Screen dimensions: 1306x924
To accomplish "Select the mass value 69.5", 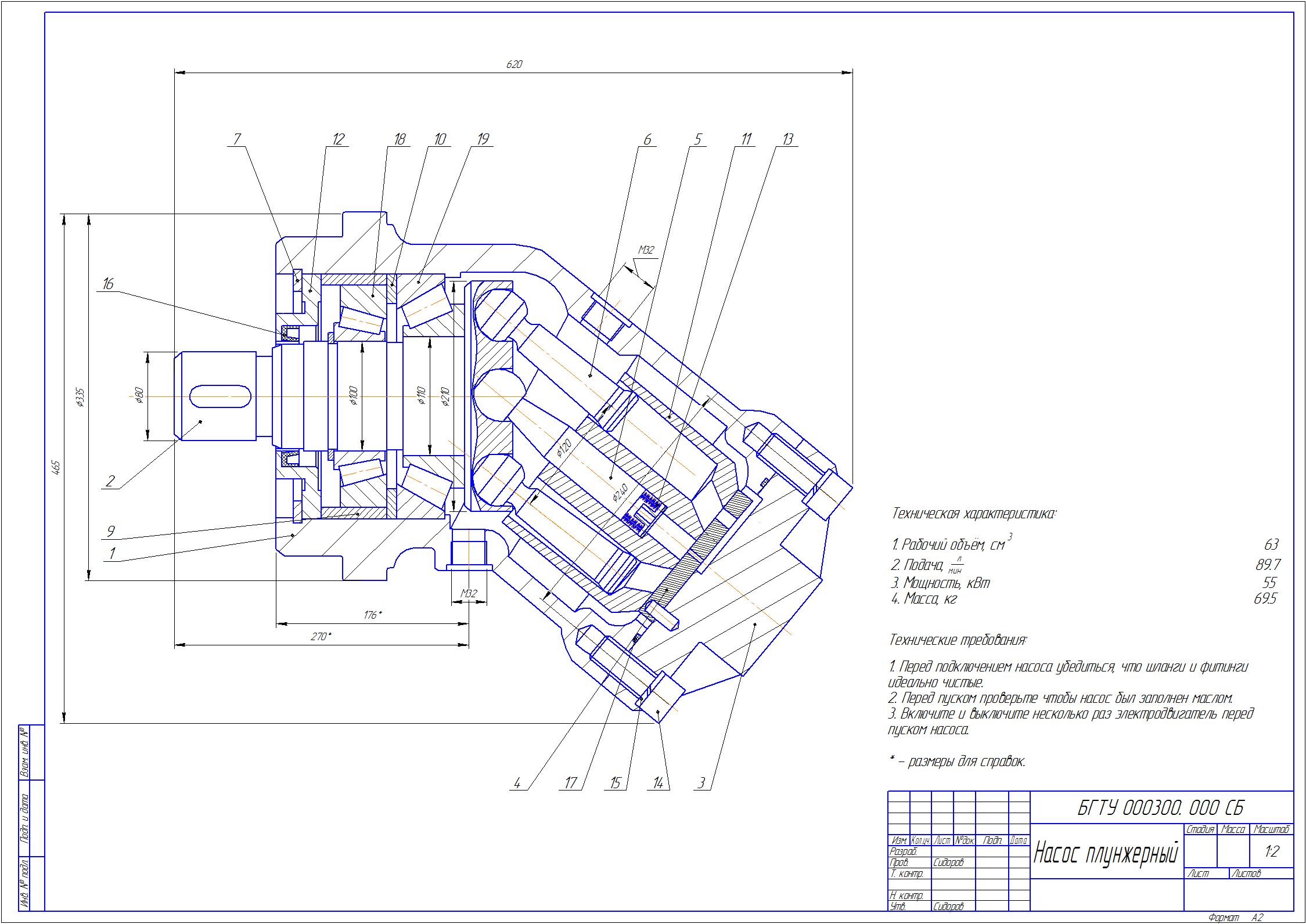I will pos(1265,599).
